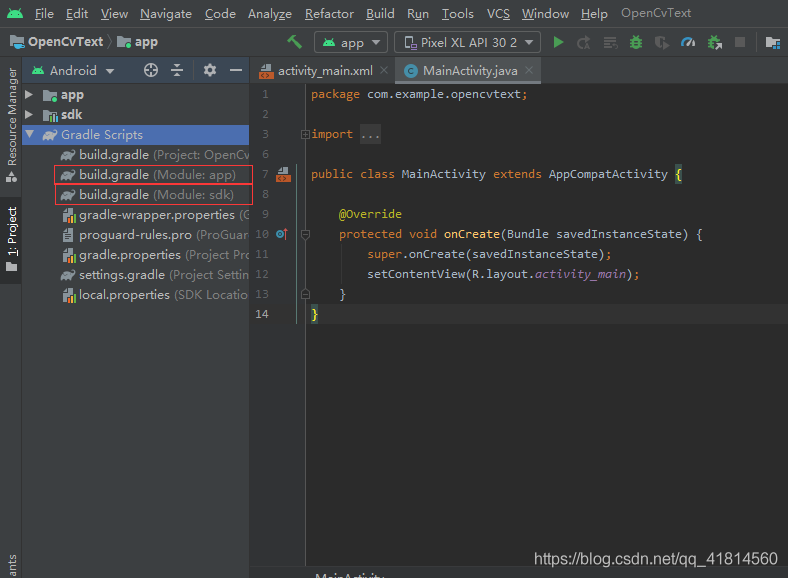Open the app run configuration dropdown
The image size is (788, 578).
[x=350, y=42]
